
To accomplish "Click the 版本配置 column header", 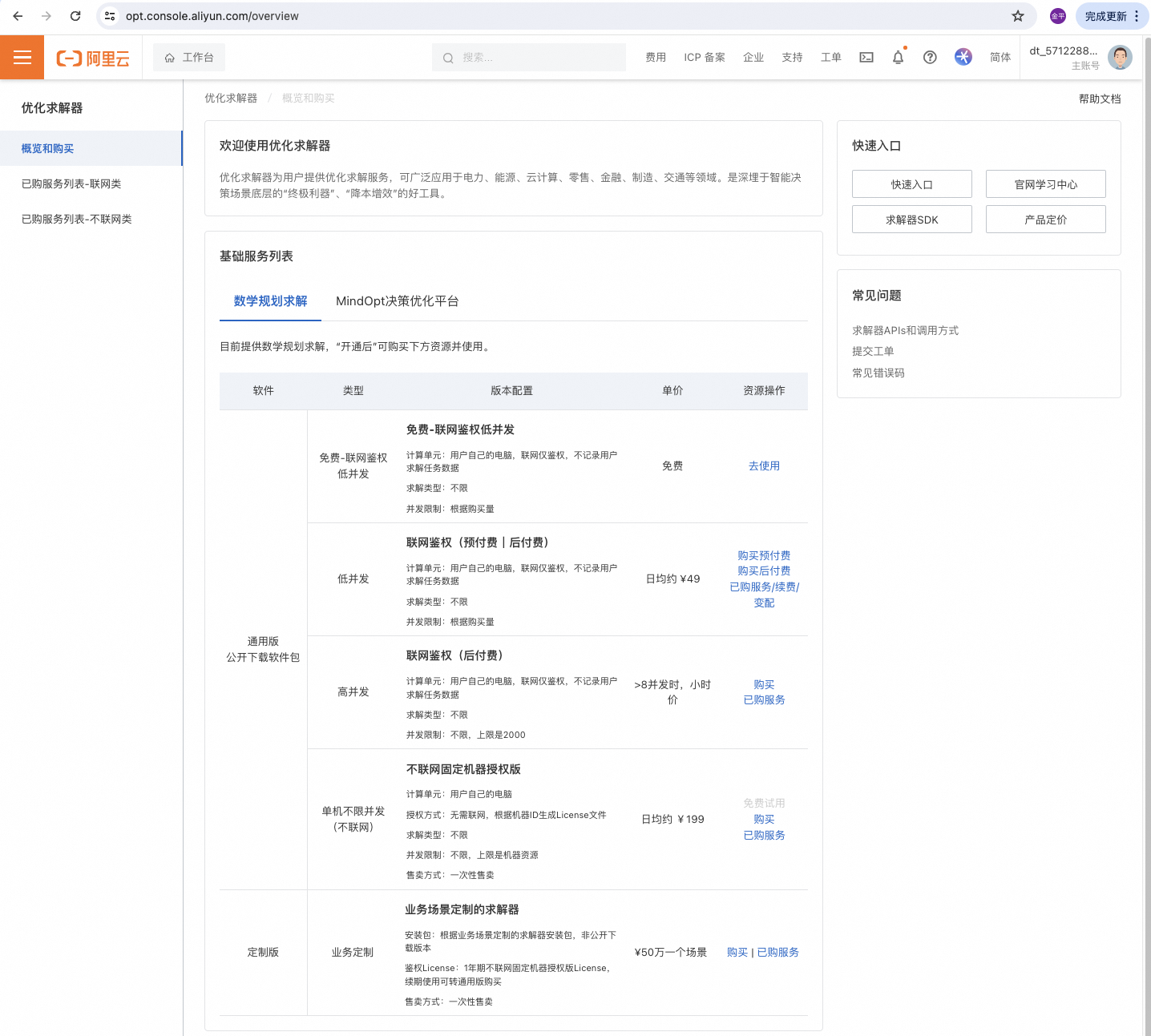I will pos(511,390).
